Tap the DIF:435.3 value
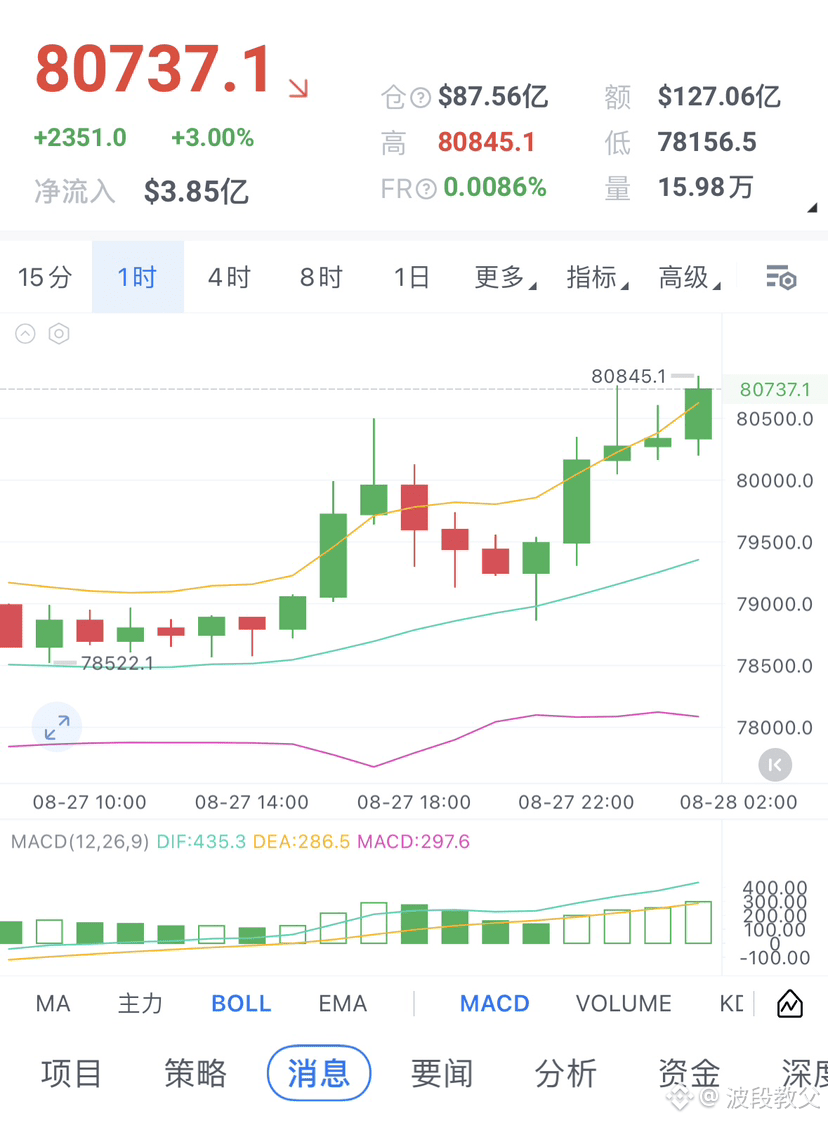 point(201,842)
